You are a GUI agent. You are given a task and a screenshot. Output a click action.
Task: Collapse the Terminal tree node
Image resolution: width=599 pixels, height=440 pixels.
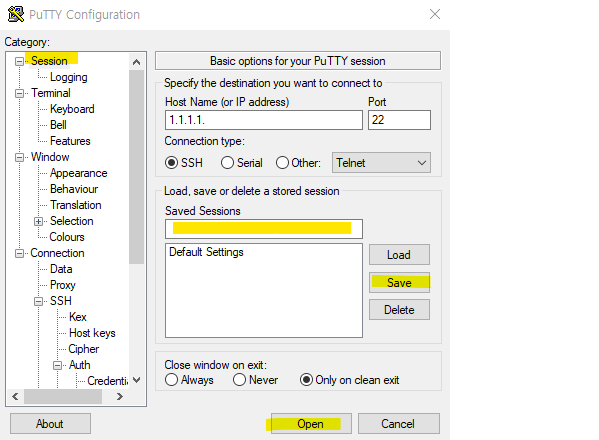click(19, 93)
